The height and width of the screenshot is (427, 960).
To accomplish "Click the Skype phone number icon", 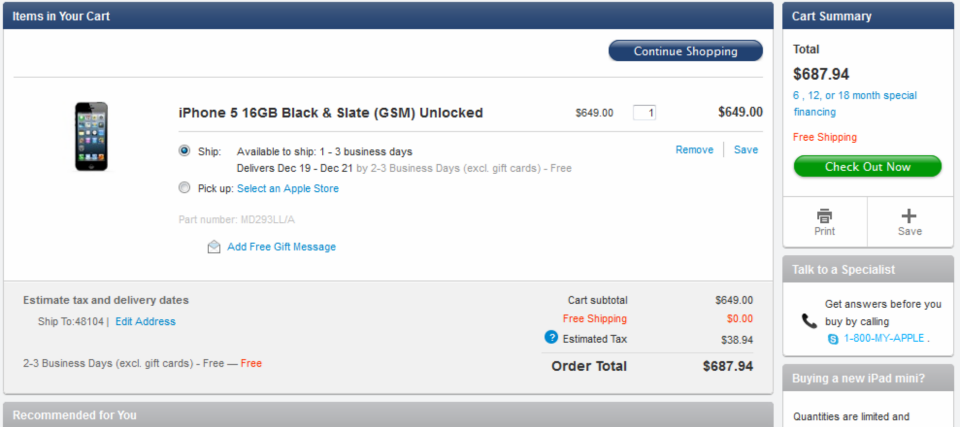I will point(833,339).
